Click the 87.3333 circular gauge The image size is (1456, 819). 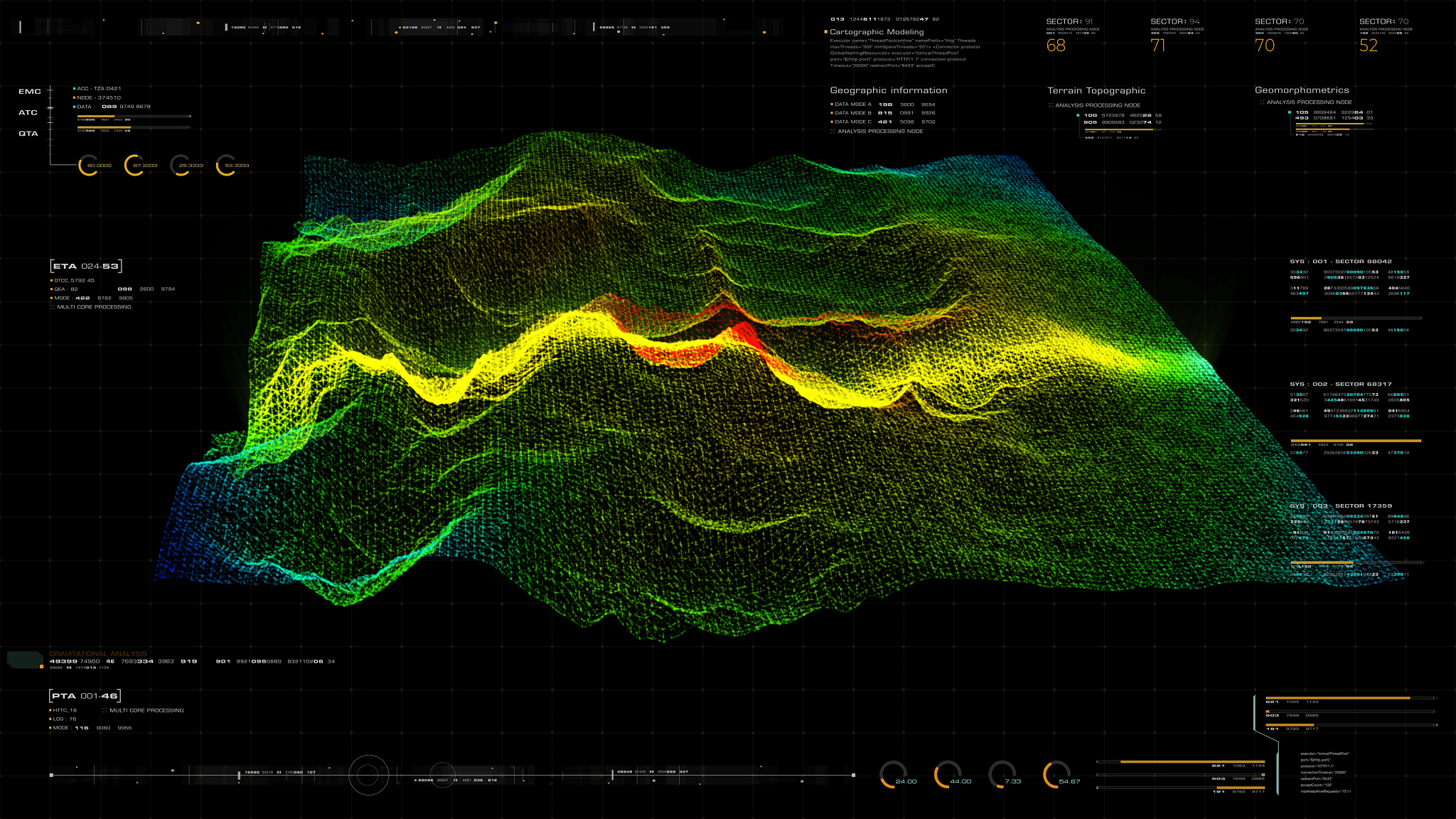point(135,165)
